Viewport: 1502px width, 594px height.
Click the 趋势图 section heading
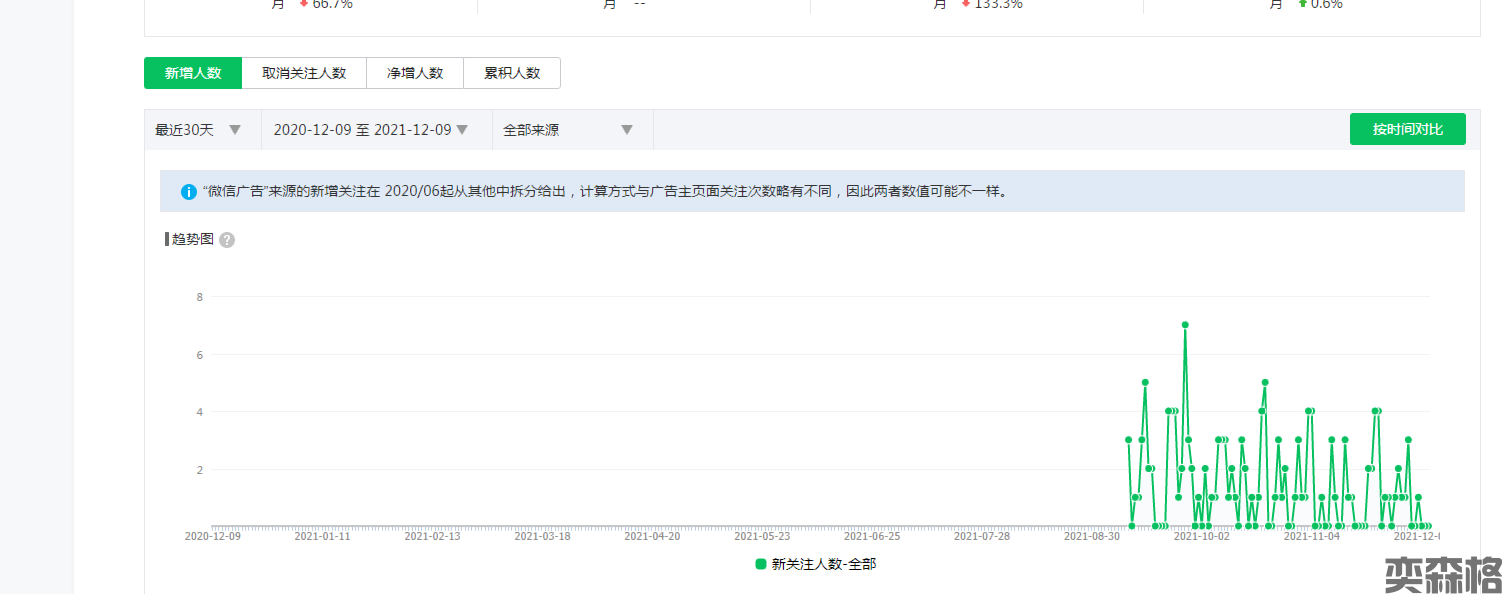[x=192, y=239]
